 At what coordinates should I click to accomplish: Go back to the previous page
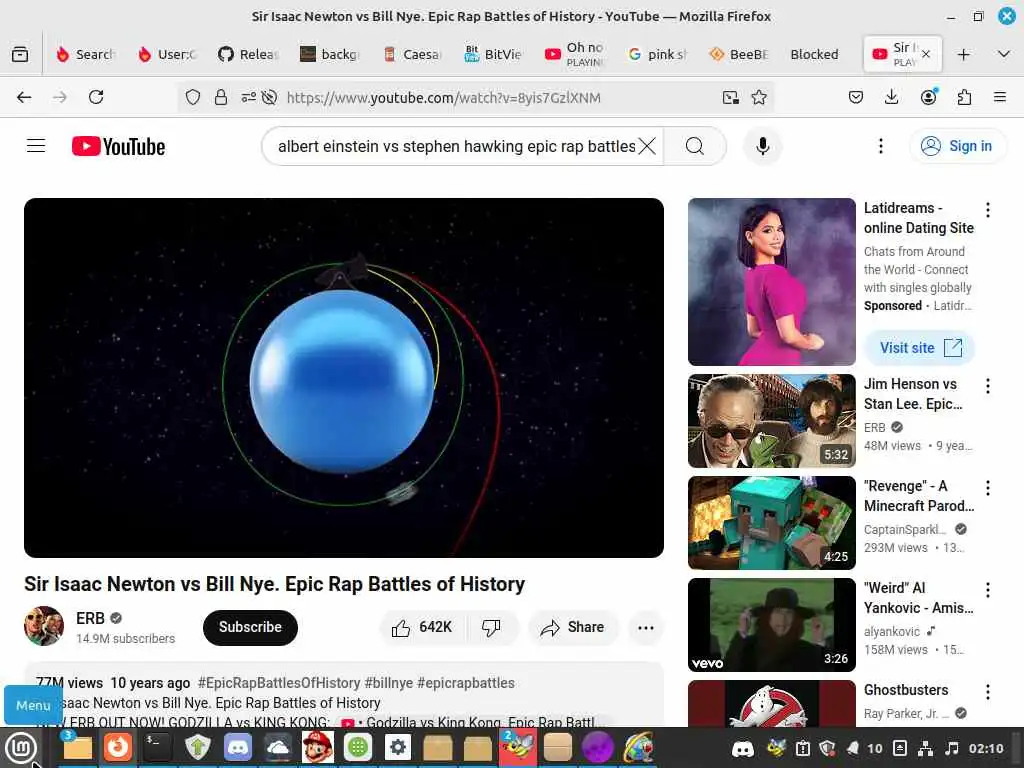click(24, 97)
